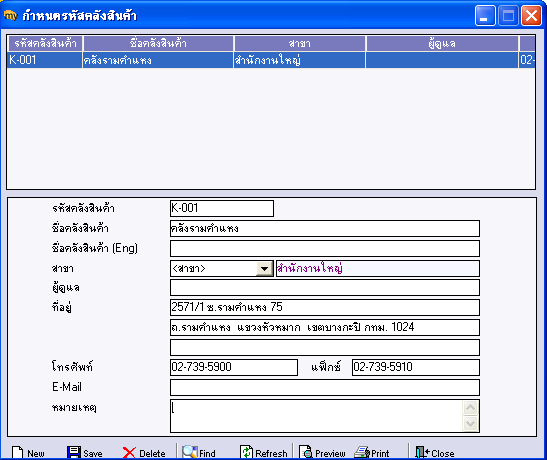Refresh the warehouse list
The width and height of the screenshot is (547, 460).
247,452
